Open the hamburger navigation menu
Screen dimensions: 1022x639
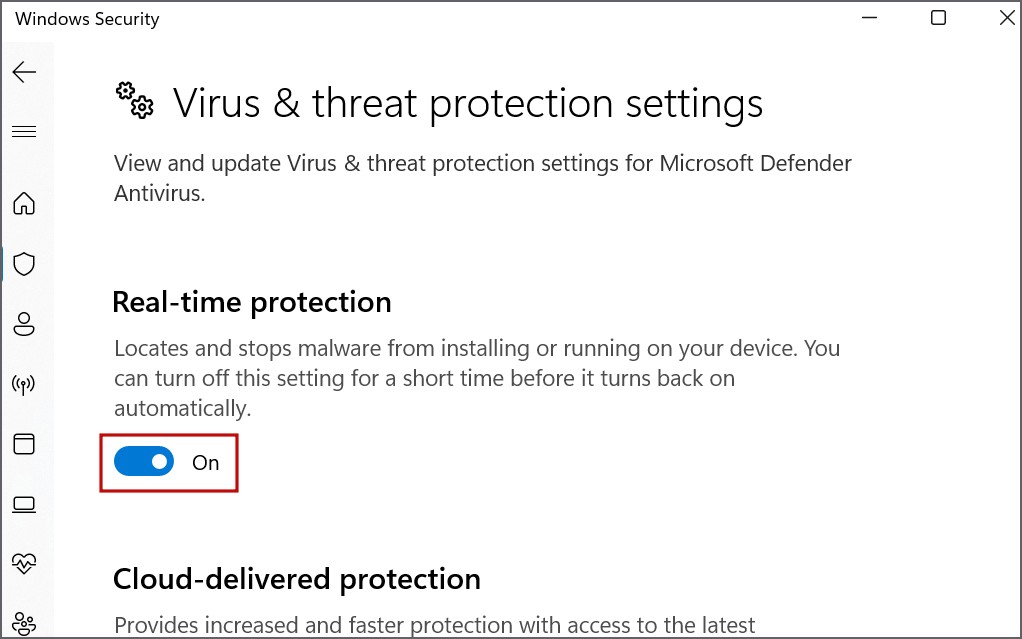(x=24, y=131)
